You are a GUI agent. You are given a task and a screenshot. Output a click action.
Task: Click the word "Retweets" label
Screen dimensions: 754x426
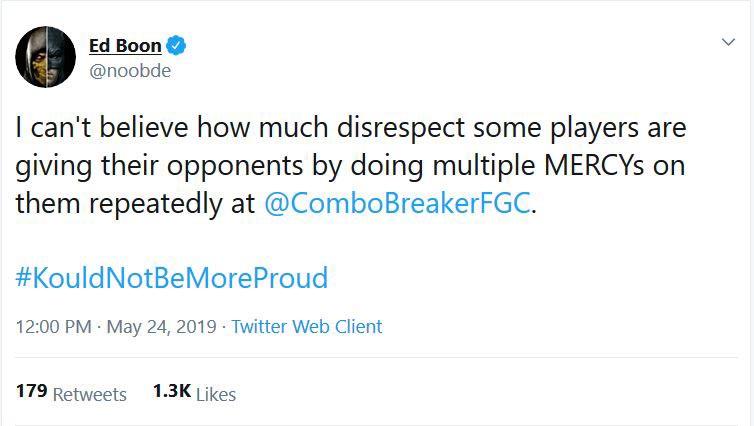point(90,394)
